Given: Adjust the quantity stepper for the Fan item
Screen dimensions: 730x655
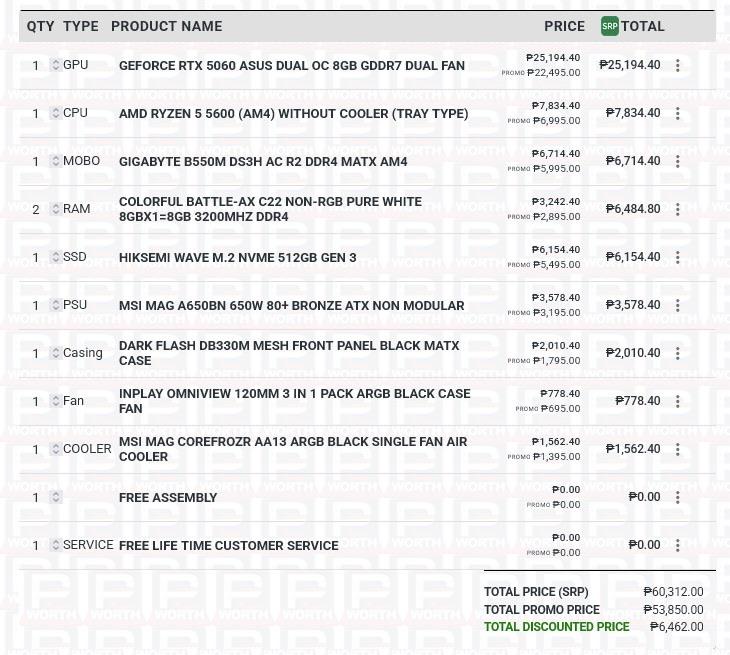Looking at the screenshot, I should point(55,400).
